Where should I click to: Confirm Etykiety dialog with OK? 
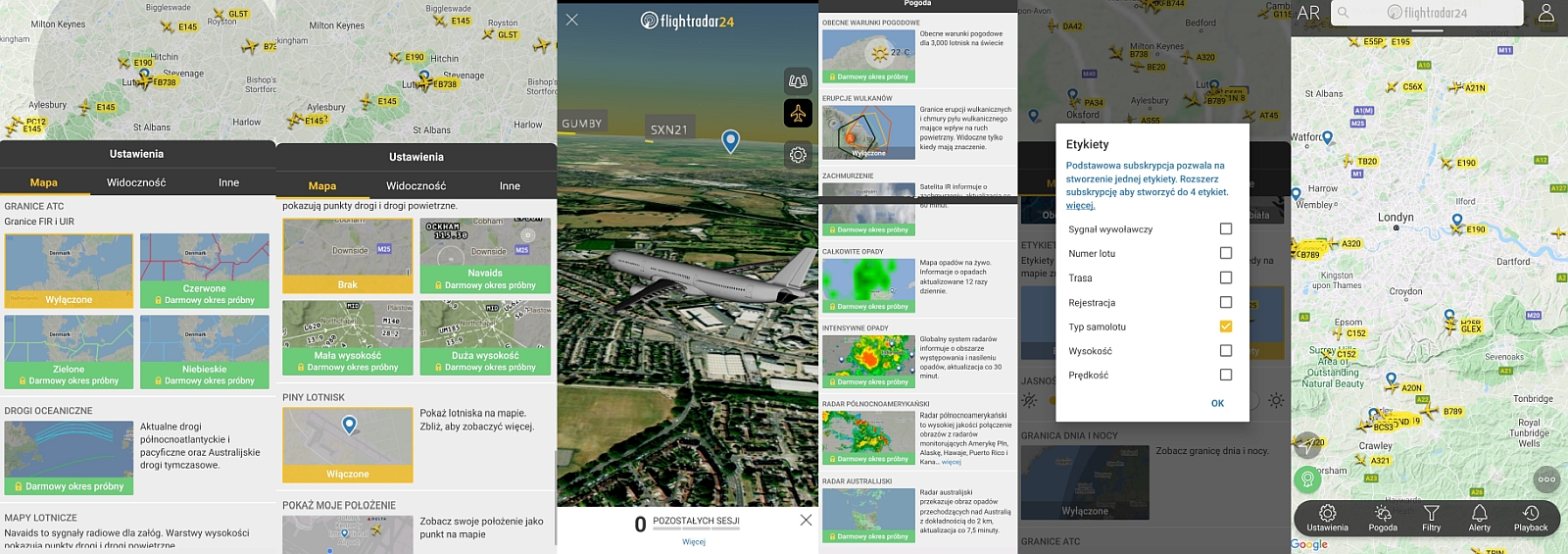coord(1217,403)
